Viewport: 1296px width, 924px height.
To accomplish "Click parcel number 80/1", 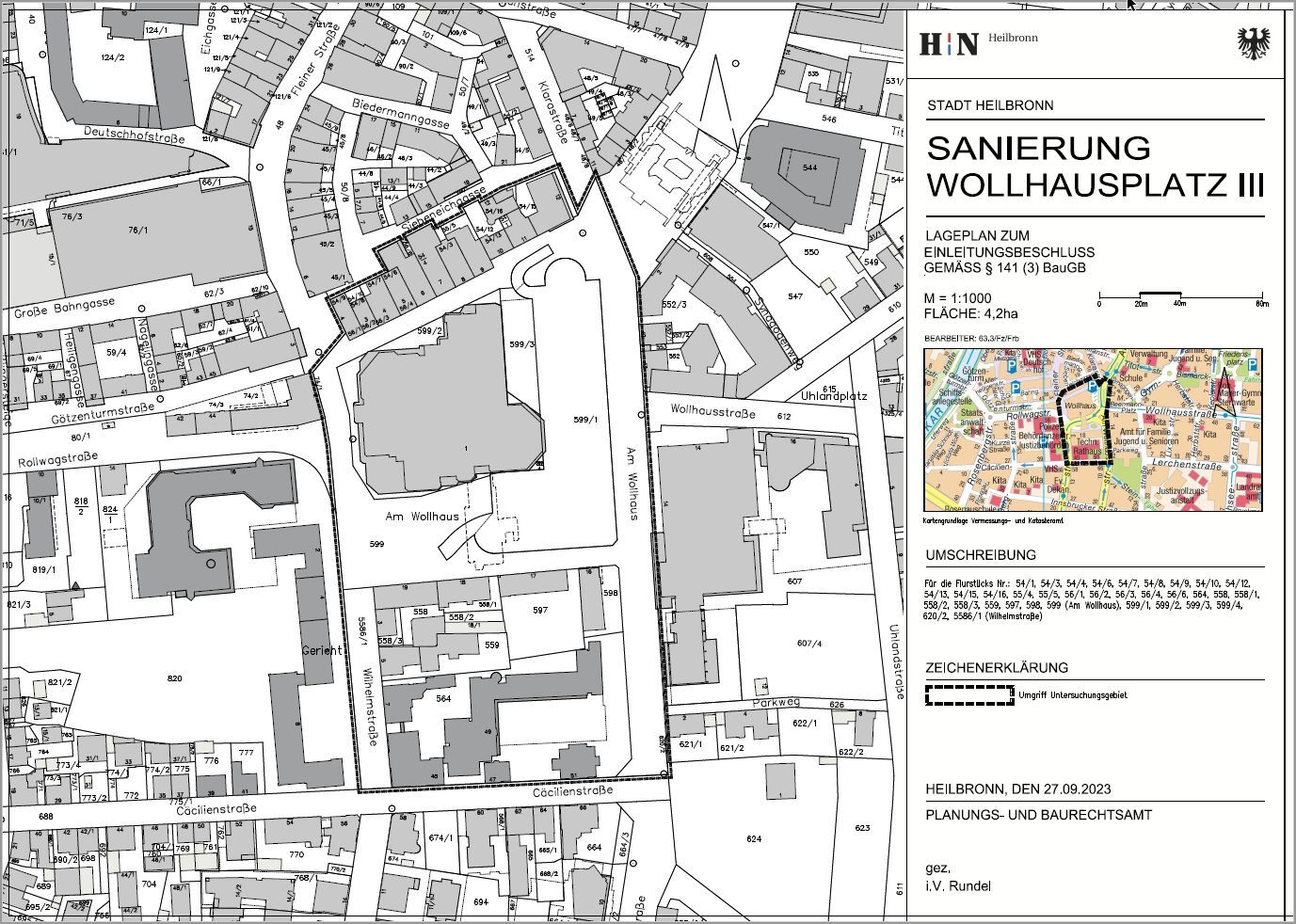I will pyautogui.click(x=81, y=437).
